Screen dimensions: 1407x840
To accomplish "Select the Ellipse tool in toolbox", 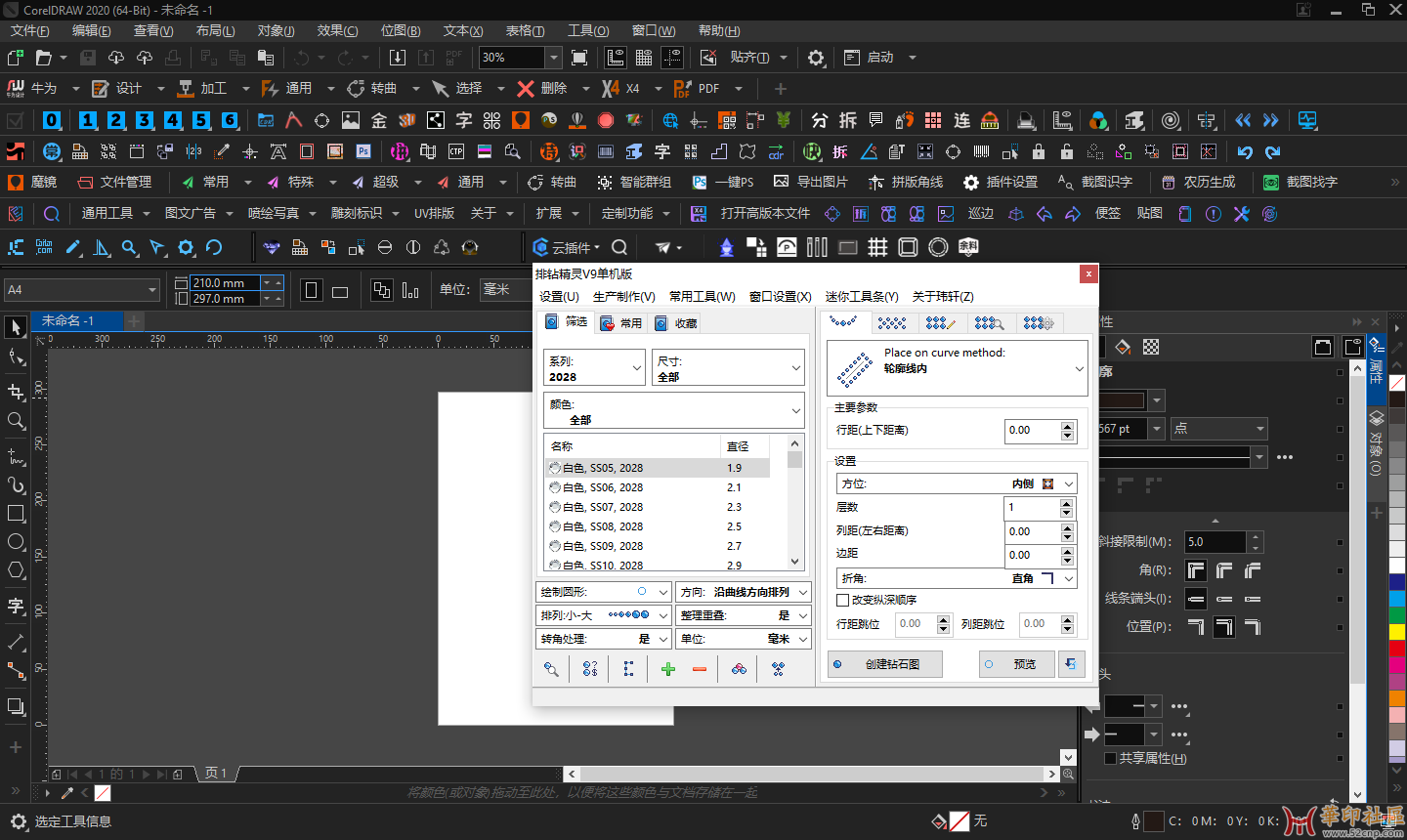I will (16, 542).
